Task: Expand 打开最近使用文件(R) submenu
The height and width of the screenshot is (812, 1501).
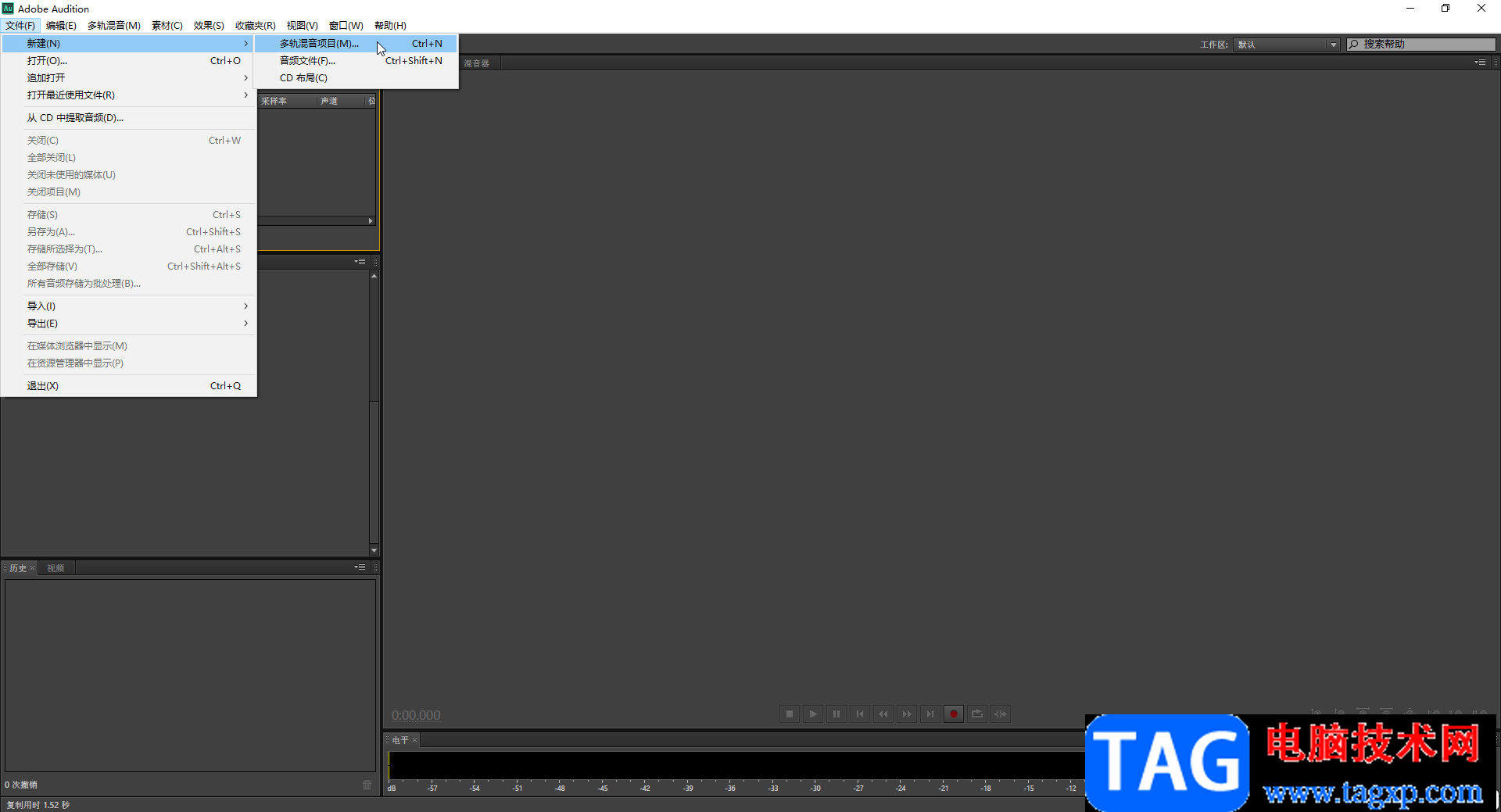Action: 128,95
